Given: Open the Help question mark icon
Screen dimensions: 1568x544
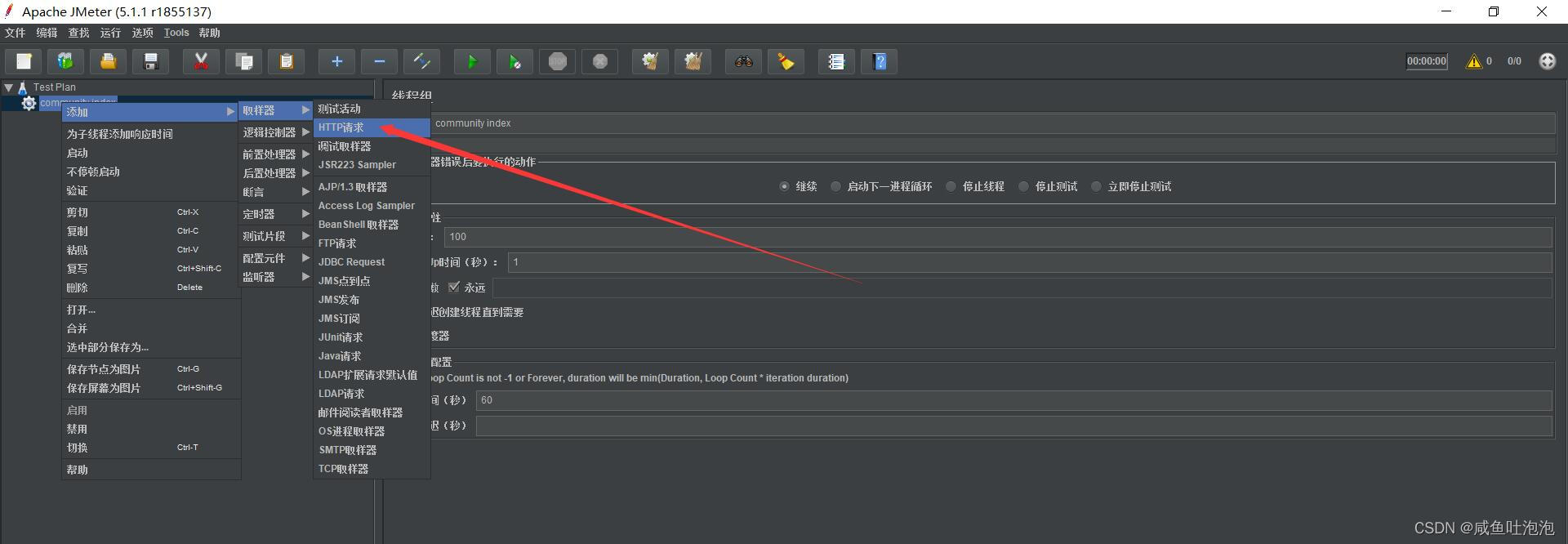Looking at the screenshot, I should (x=879, y=61).
